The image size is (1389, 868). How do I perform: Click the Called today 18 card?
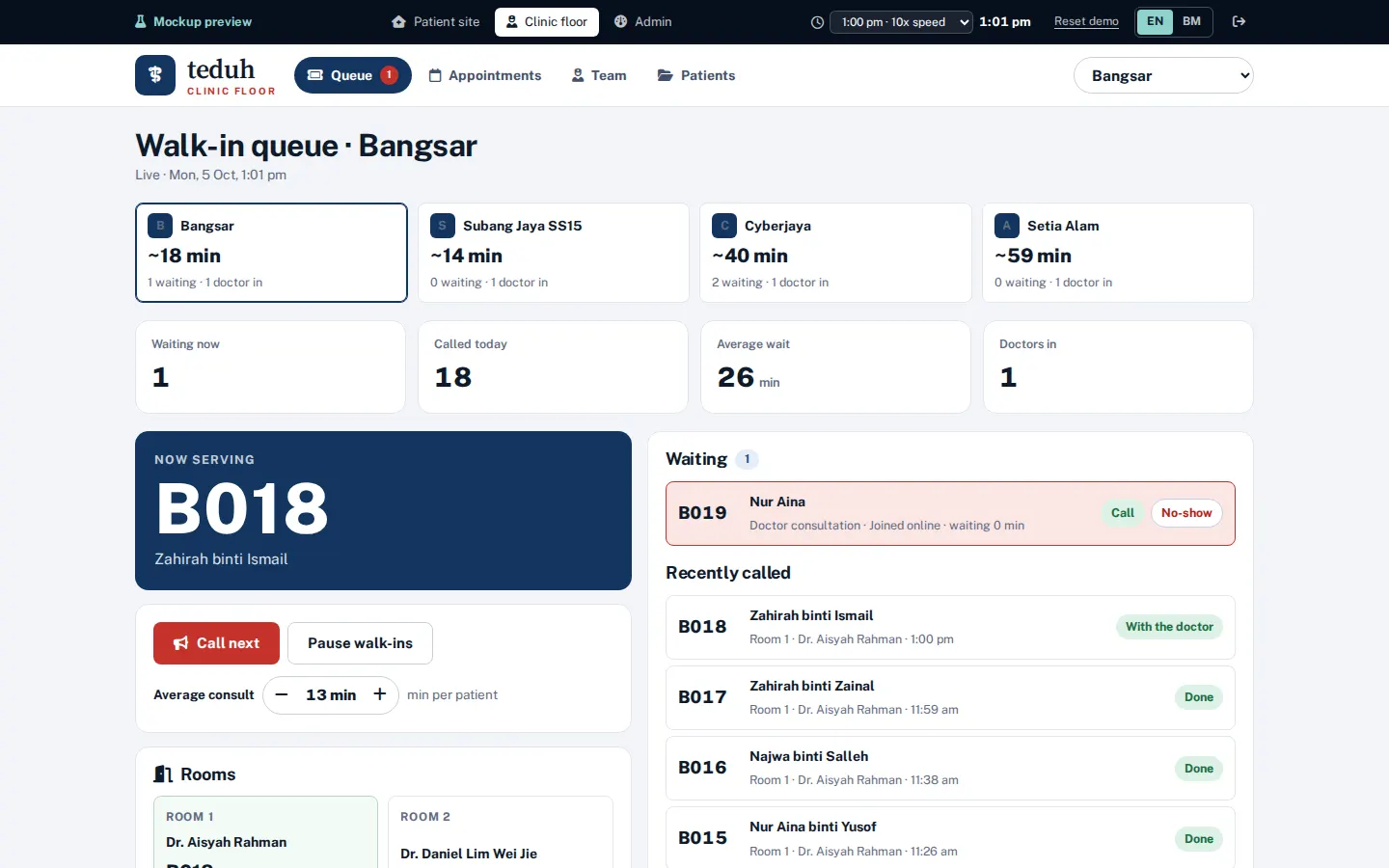coord(554,366)
